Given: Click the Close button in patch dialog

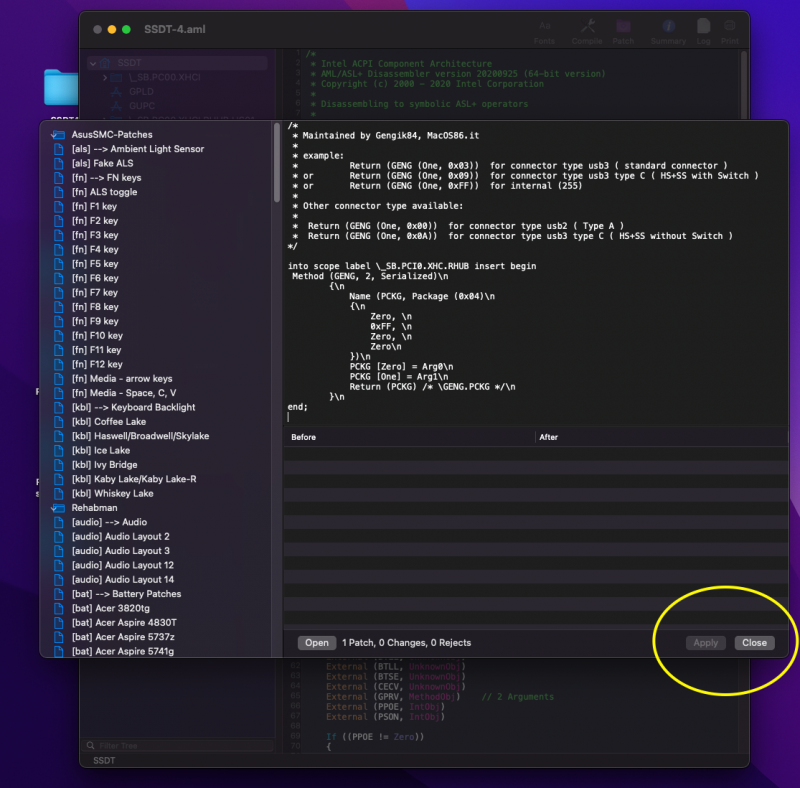Looking at the screenshot, I should point(754,643).
